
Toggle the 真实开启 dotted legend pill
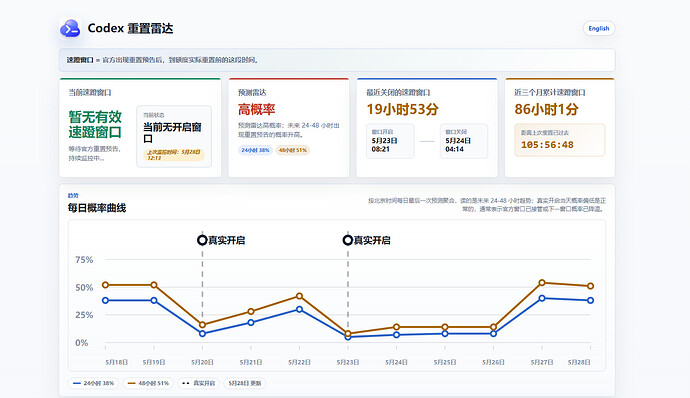click(x=198, y=383)
